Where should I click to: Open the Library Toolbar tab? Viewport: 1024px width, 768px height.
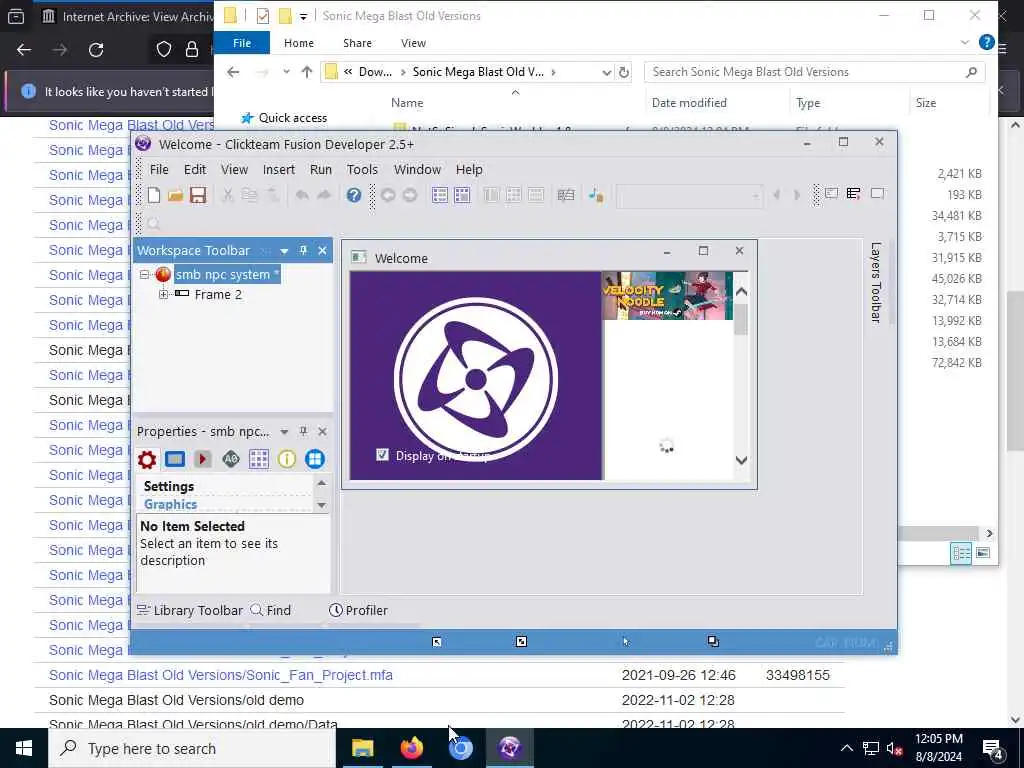(190, 611)
